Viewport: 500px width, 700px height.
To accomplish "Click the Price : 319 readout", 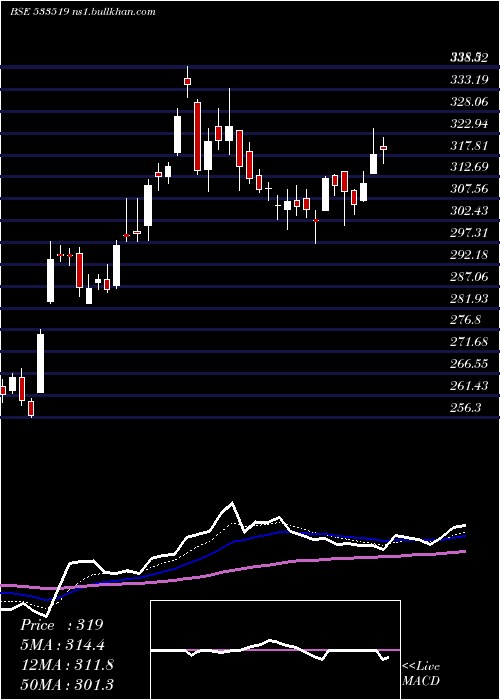I will [62, 625].
